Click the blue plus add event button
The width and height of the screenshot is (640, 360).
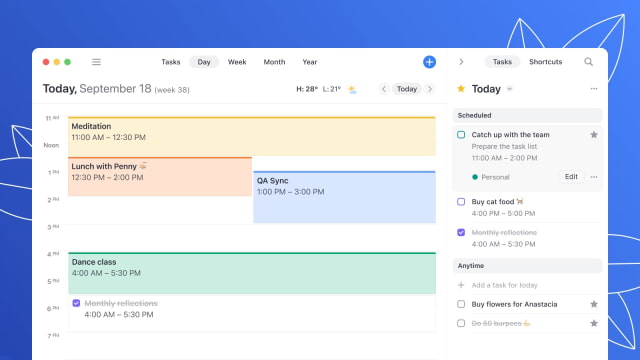tap(429, 62)
